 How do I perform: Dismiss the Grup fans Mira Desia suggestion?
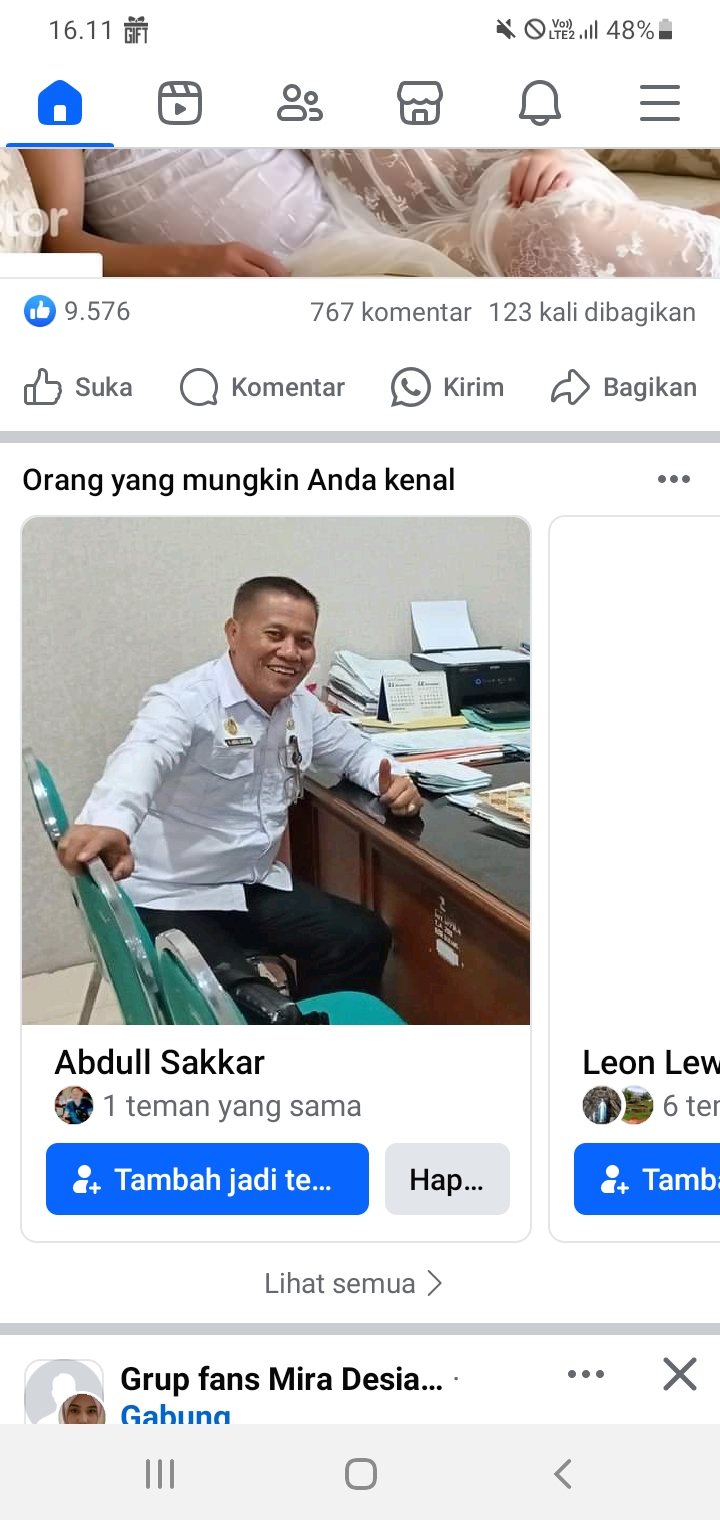[680, 1375]
